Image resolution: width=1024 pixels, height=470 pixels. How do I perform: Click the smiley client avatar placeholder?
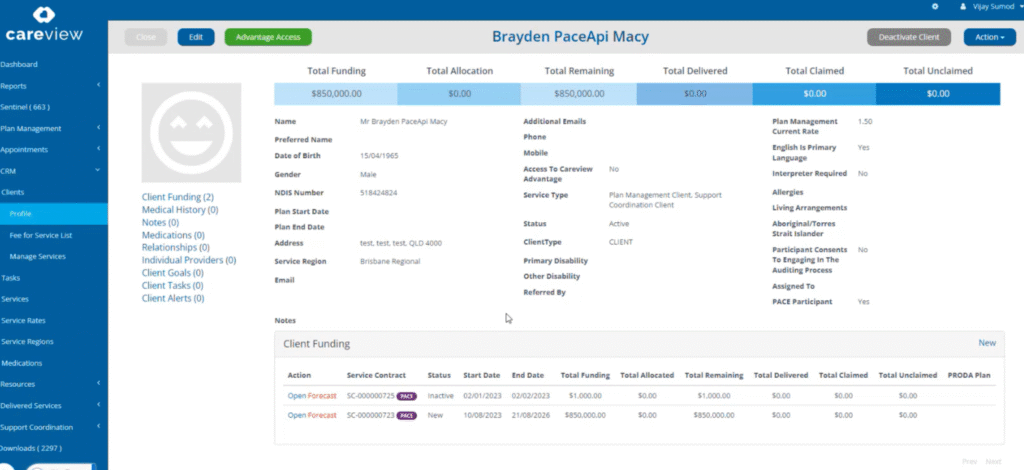click(191, 132)
